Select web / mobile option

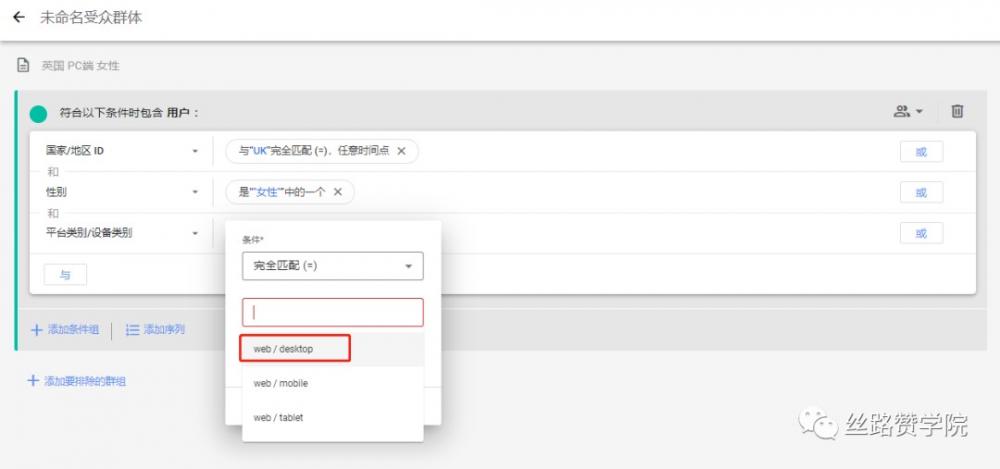click(332, 383)
